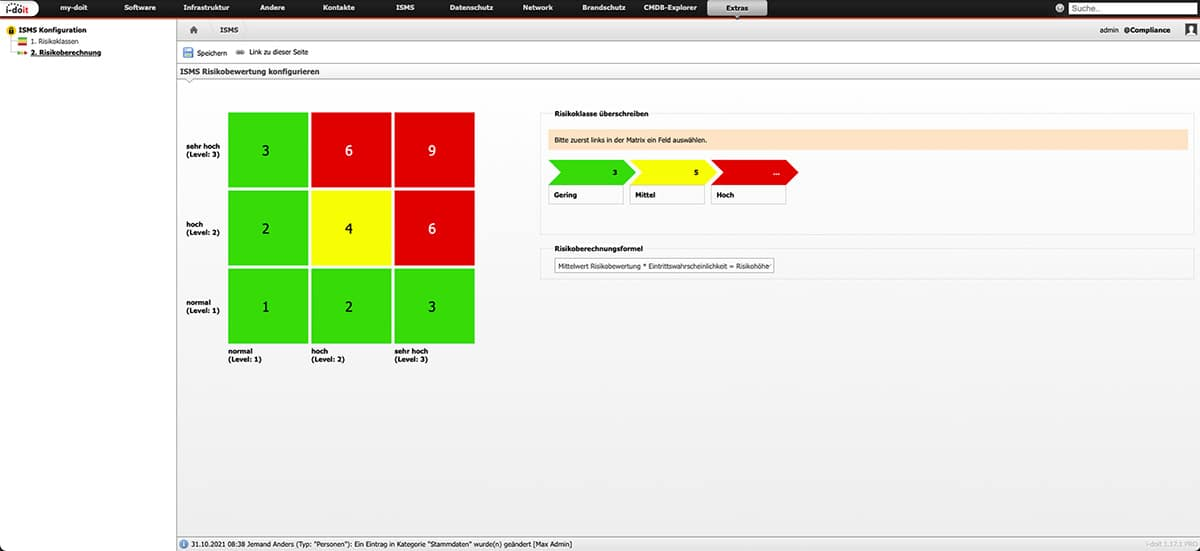Select matrix cell 3 in top row
The image size is (1200, 551).
(268, 150)
